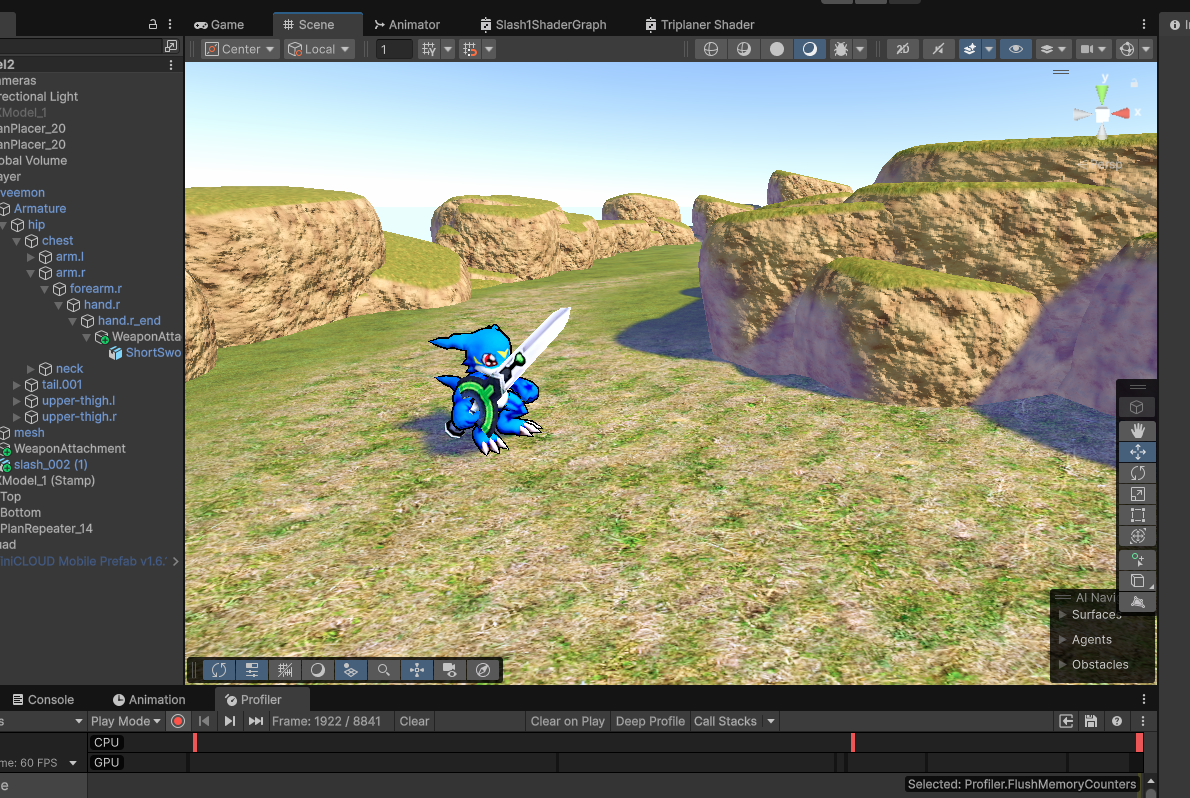Click the add-point custom editor tool
The height and width of the screenshot is (798, 1190).
tap(1137, 560)
